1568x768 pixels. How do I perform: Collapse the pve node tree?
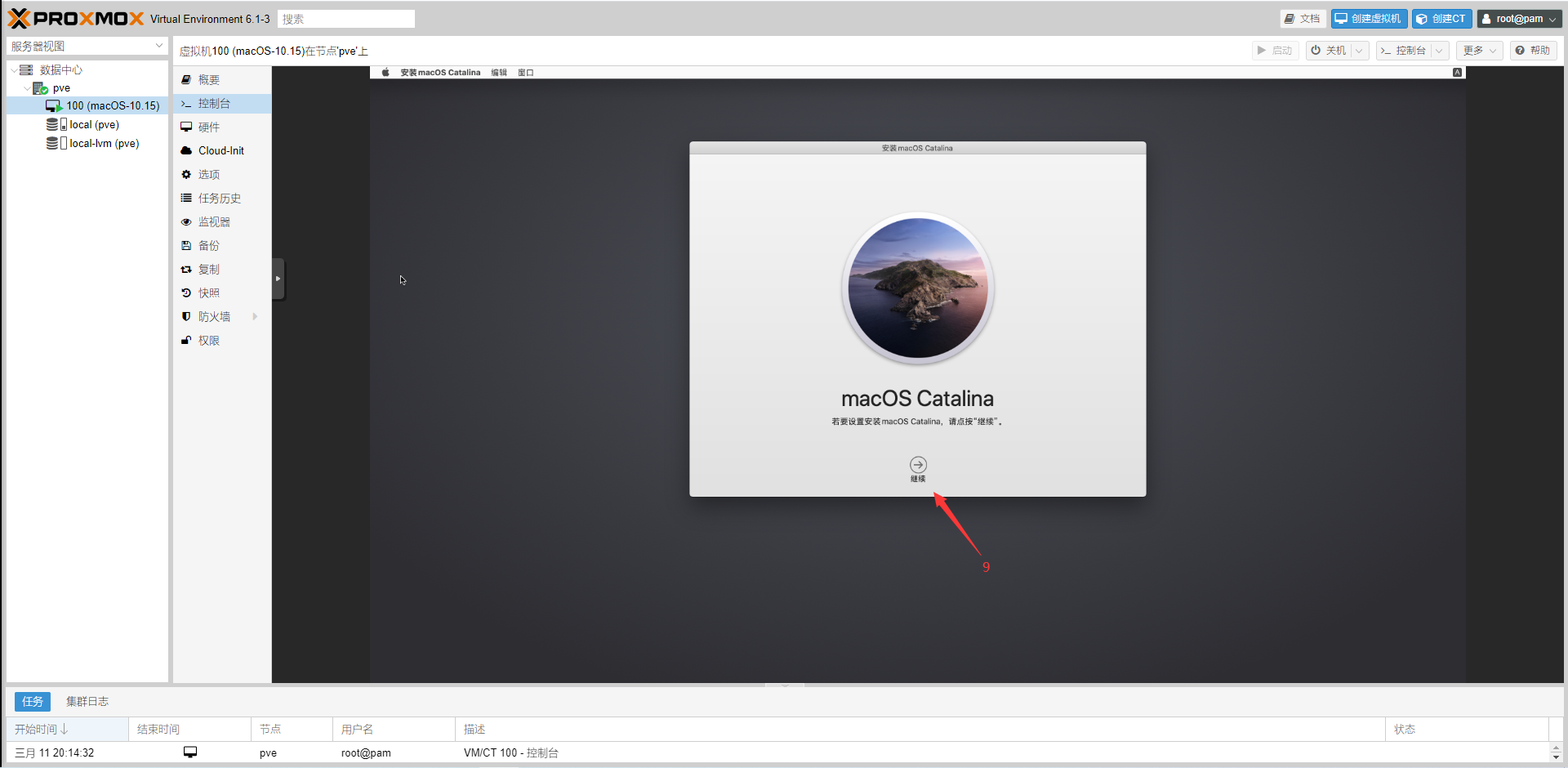pos(27,88)
